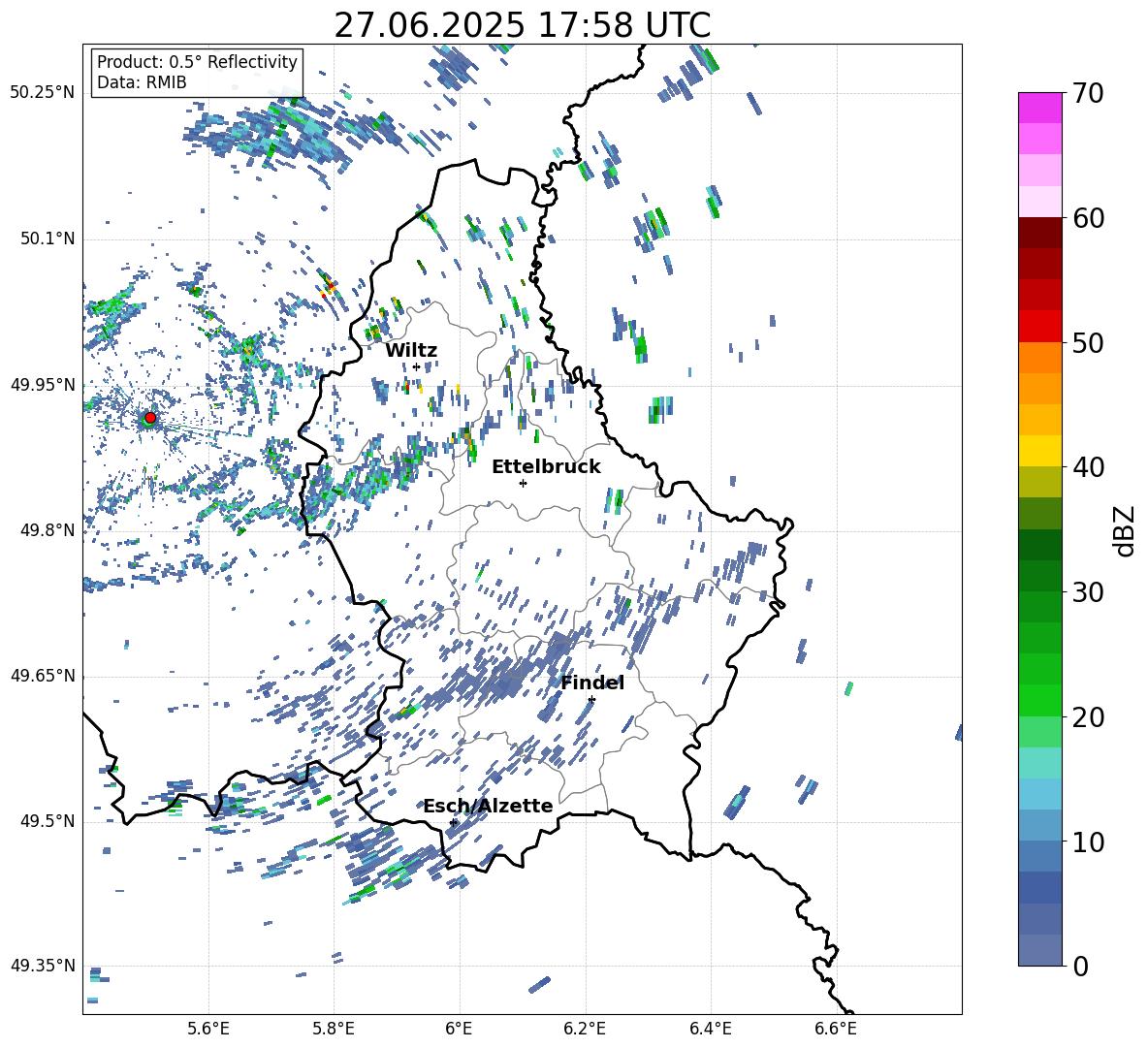Click the 49.35°N latitude label
Viewport: 1148px width, 1048px height.
tap(43, 966)
